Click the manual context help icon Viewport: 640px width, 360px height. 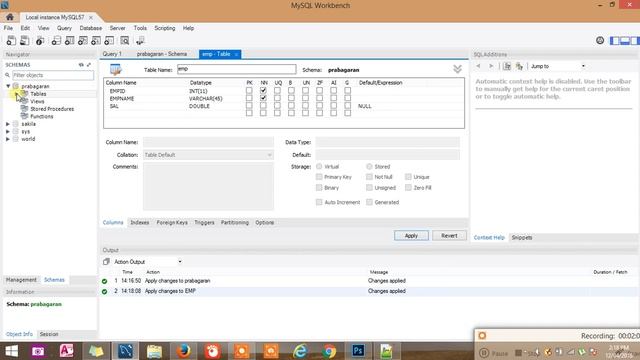pos(507,66)
